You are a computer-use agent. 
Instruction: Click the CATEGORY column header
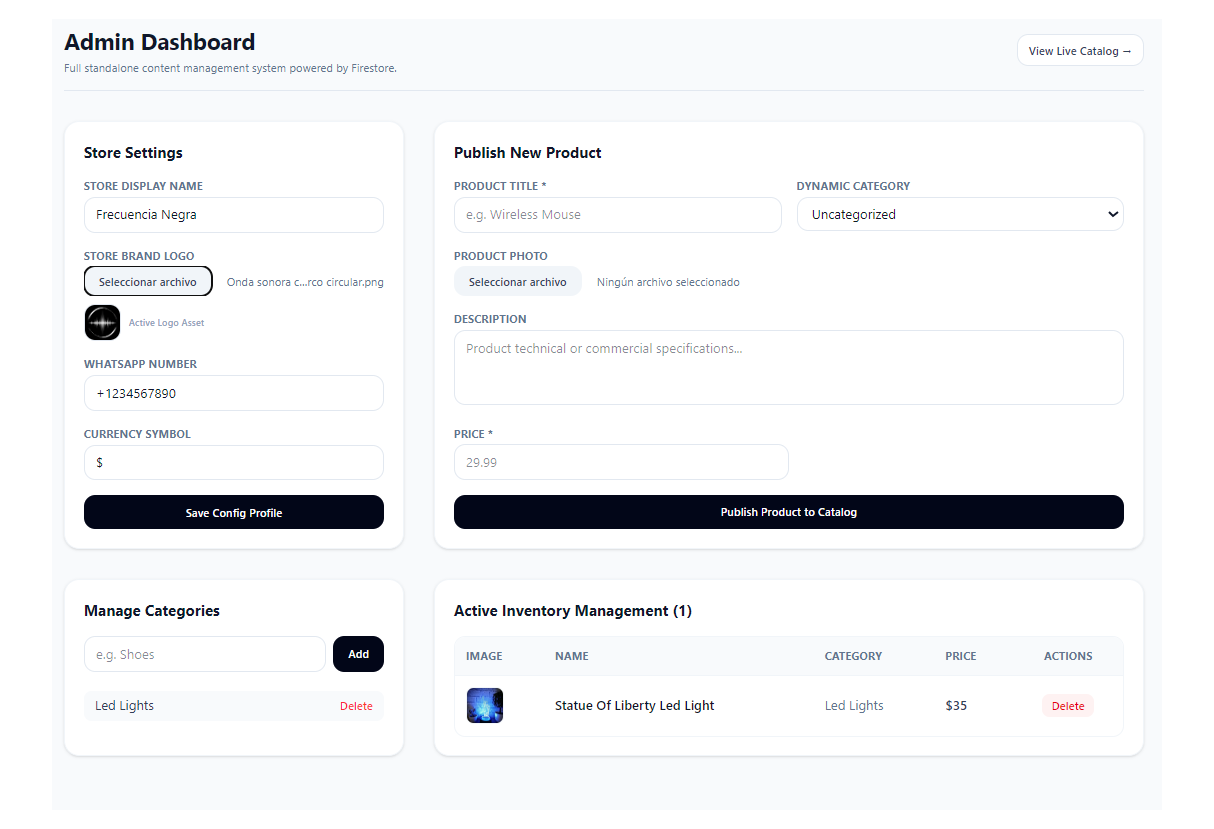click(853, 656)
